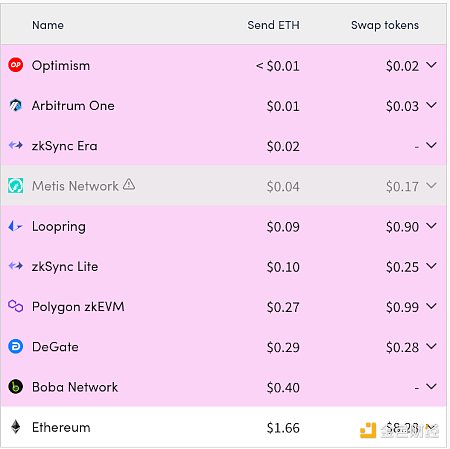
Task: Expand the Loopring row chevron
Action: pos(431,226)
